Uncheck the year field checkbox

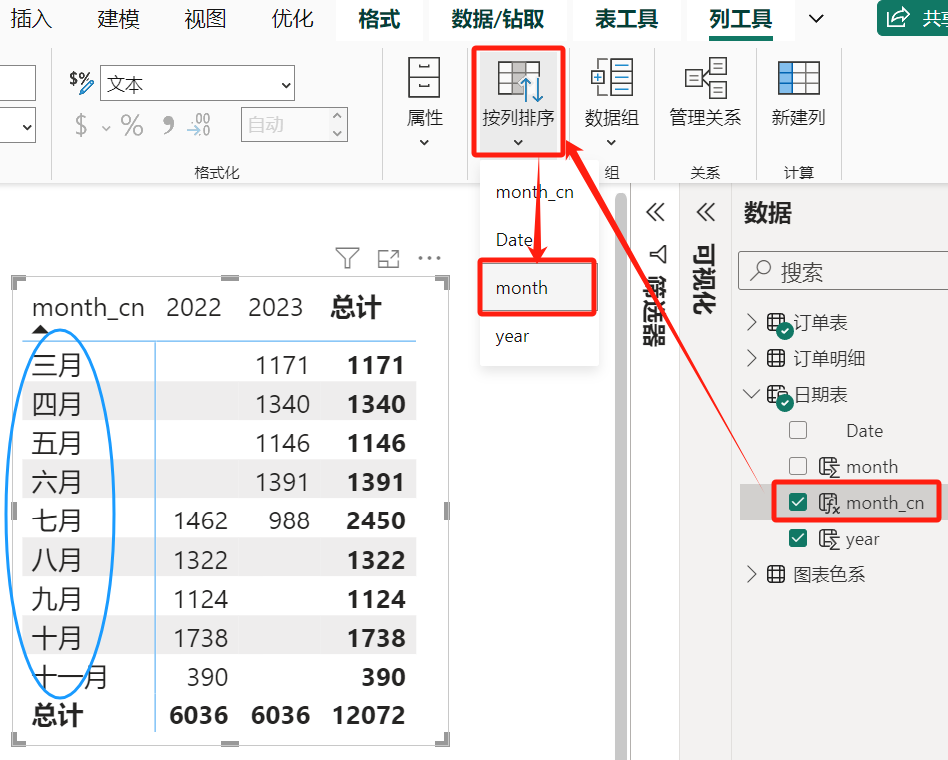(798, 538)
